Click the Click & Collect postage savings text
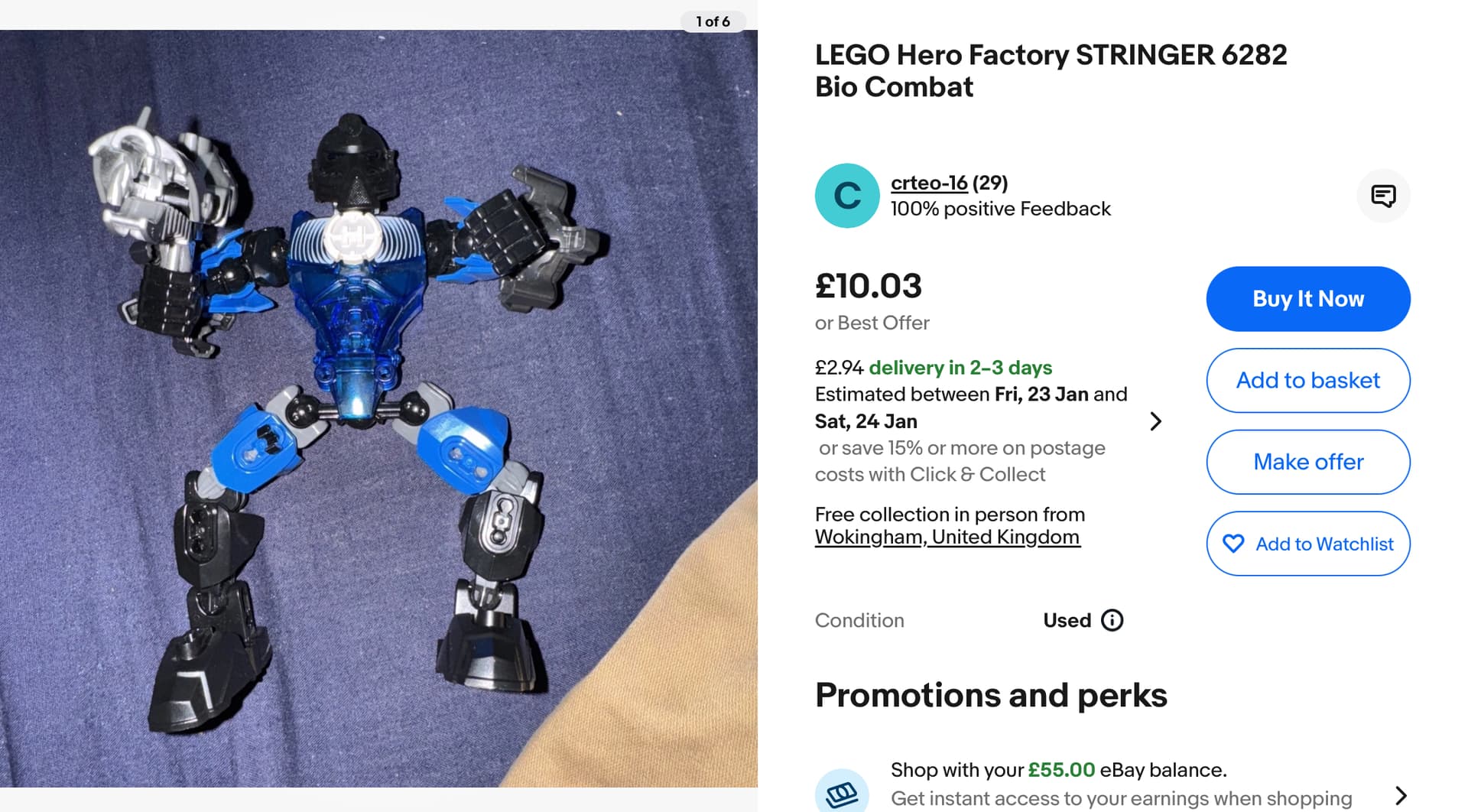 tap(961, 461)
